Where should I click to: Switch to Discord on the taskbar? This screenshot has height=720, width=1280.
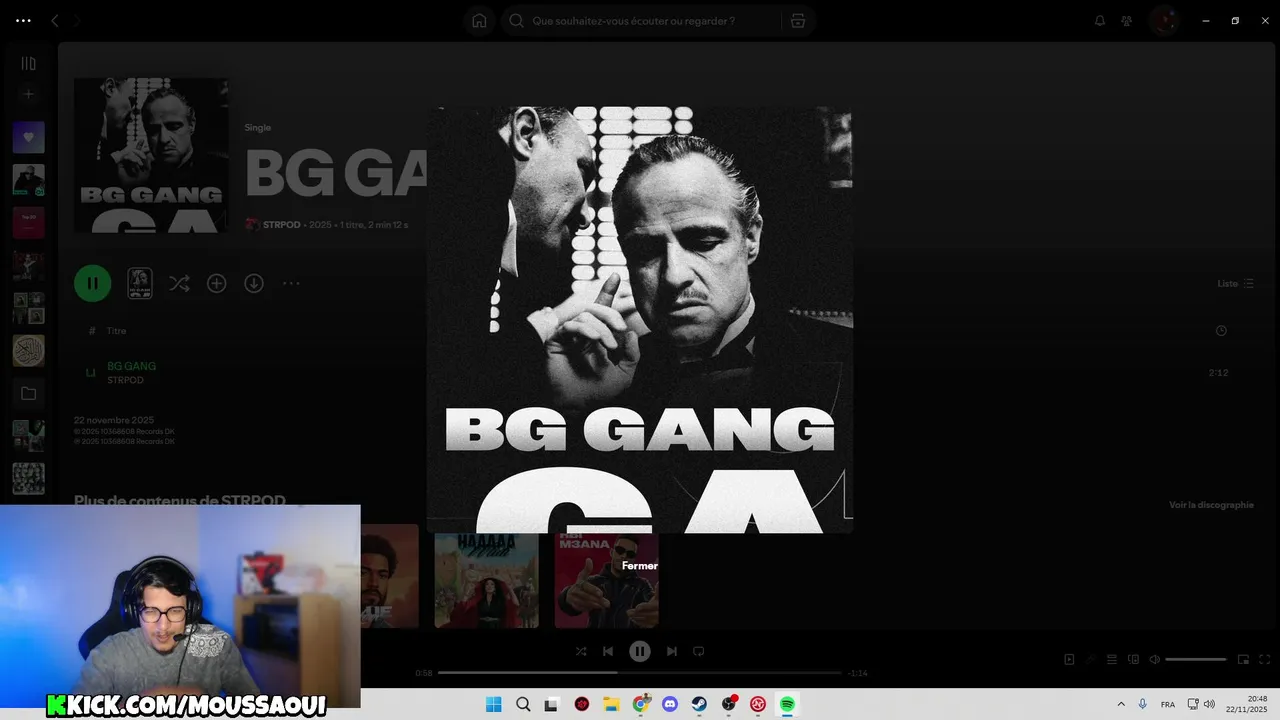click(x=670, y=705)
